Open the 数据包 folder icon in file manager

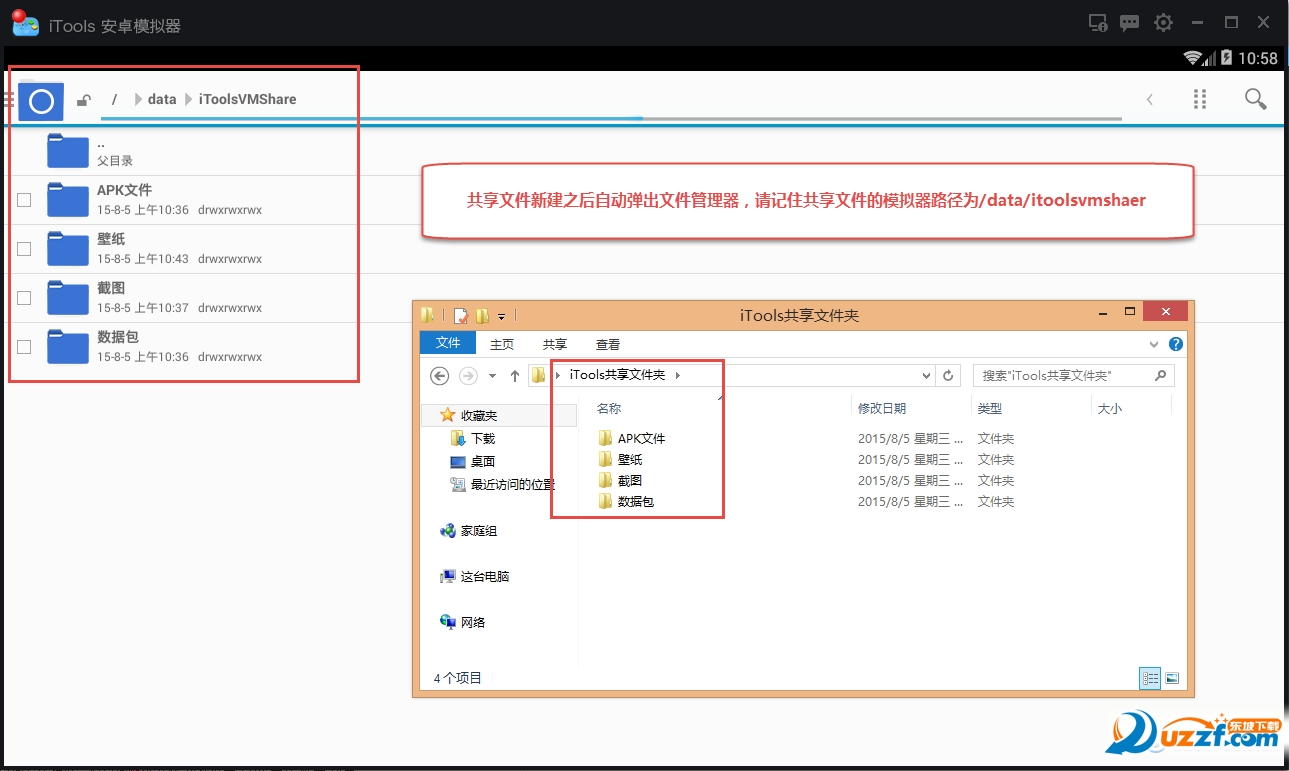coord(68,346)
